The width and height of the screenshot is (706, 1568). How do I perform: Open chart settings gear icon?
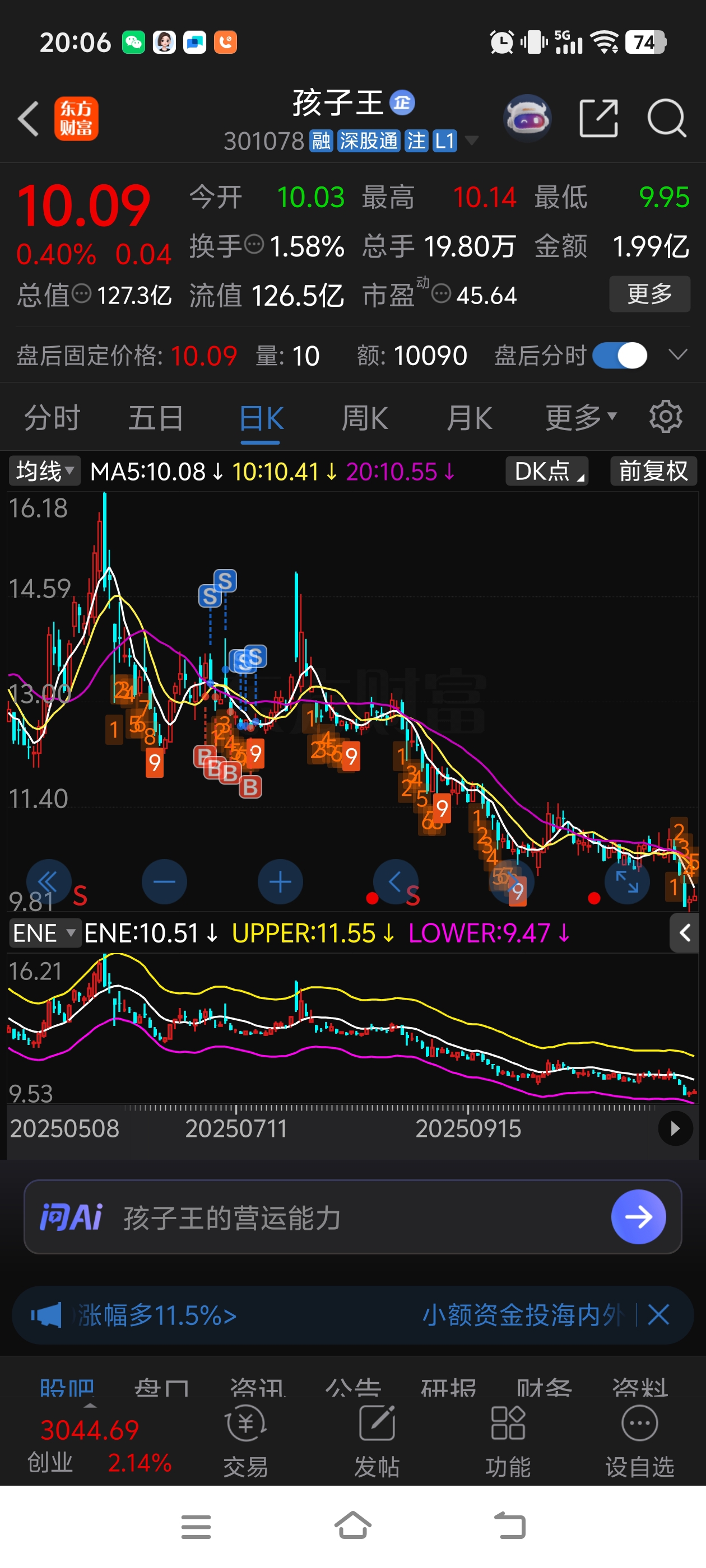[x=665, y=417]
